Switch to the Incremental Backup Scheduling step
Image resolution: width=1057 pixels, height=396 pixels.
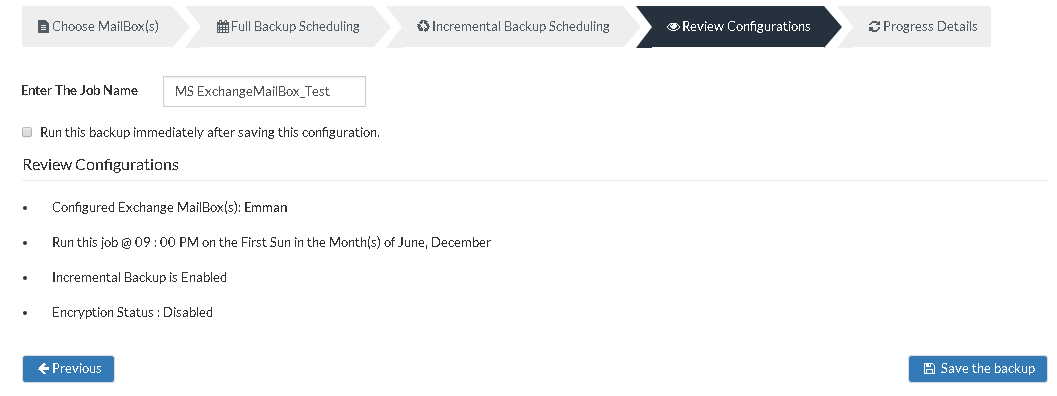(x=514, y=26)
